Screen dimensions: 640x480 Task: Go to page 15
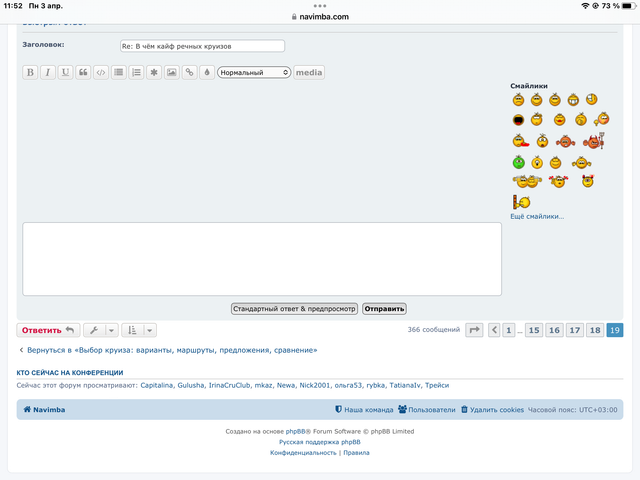(x=534, y=330)
